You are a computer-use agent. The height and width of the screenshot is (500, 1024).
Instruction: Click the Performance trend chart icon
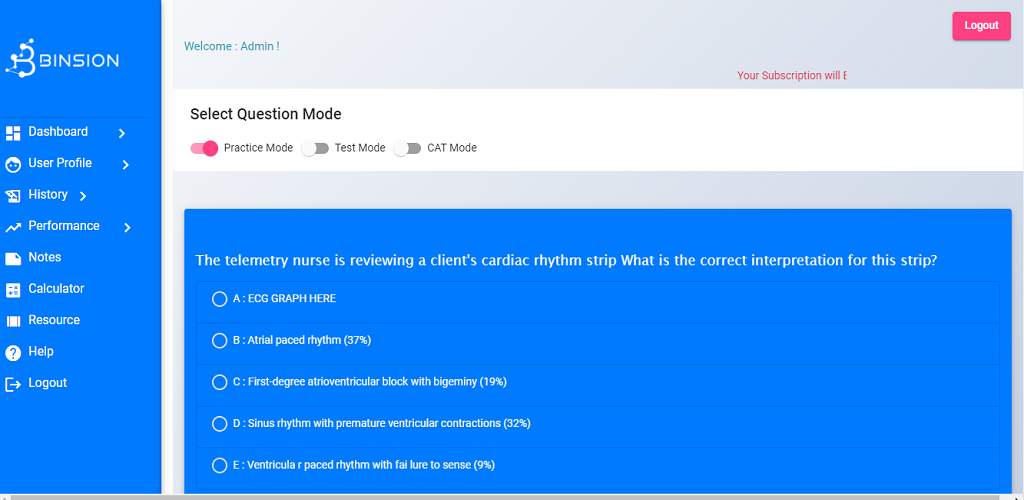coord(13,227)
